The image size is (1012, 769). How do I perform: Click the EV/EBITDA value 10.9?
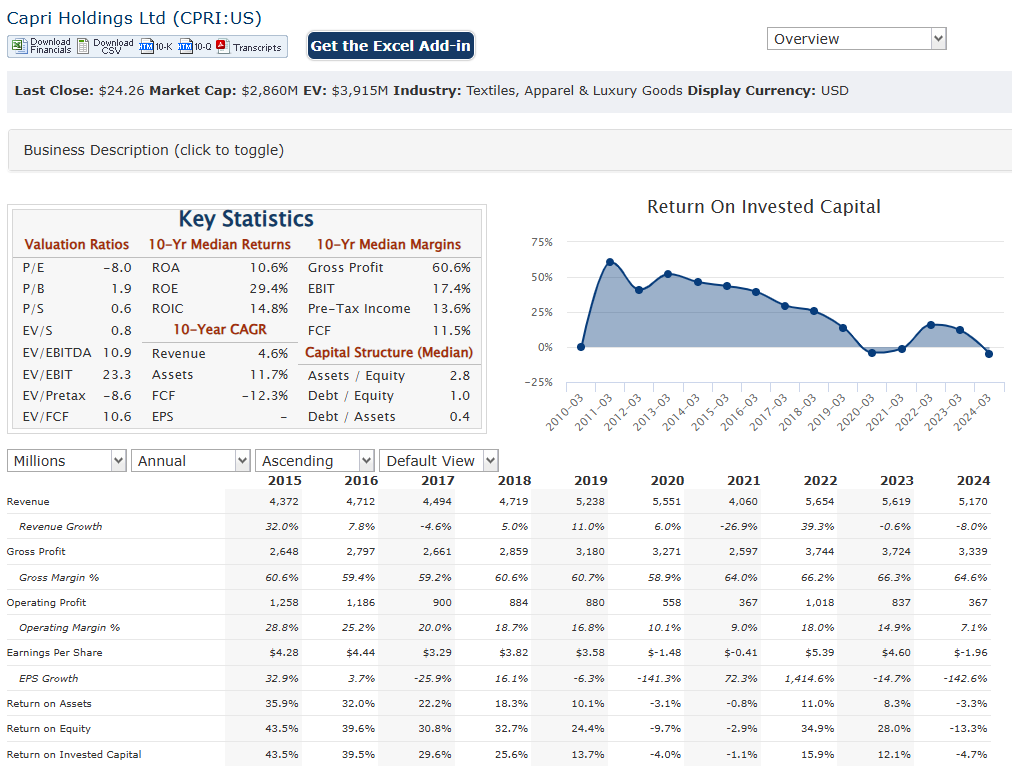tap(117, 353)
